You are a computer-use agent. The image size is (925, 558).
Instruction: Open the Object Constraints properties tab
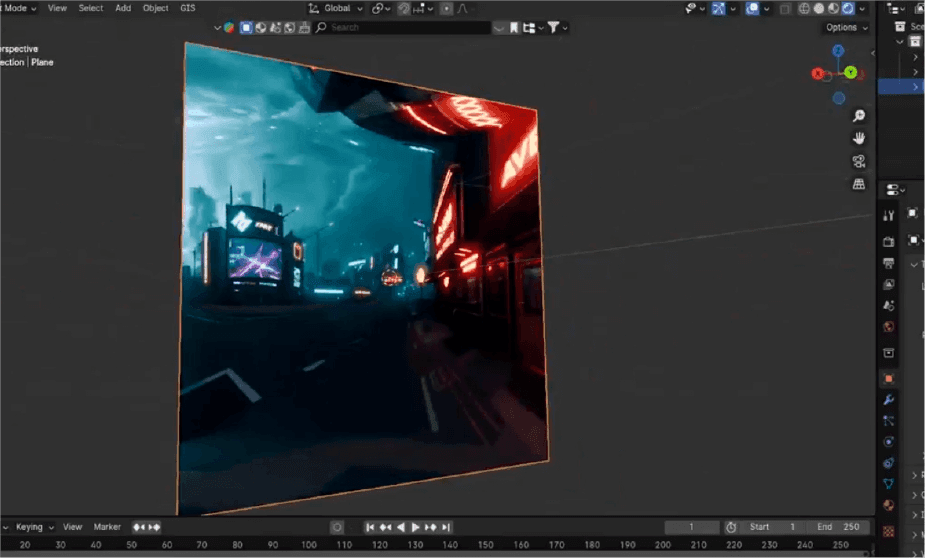click(x=888, y=463)
